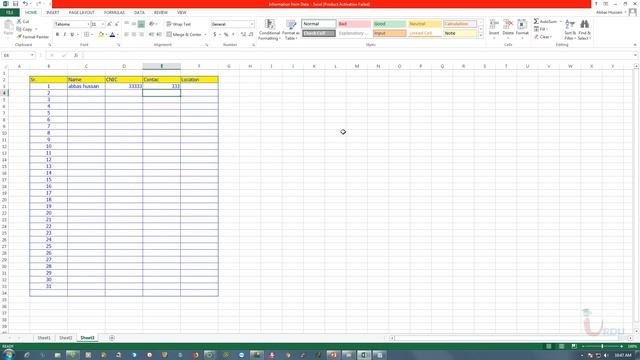Expand the cell styles gallery More arrow
640x360 pixels.
coord(480,36)
